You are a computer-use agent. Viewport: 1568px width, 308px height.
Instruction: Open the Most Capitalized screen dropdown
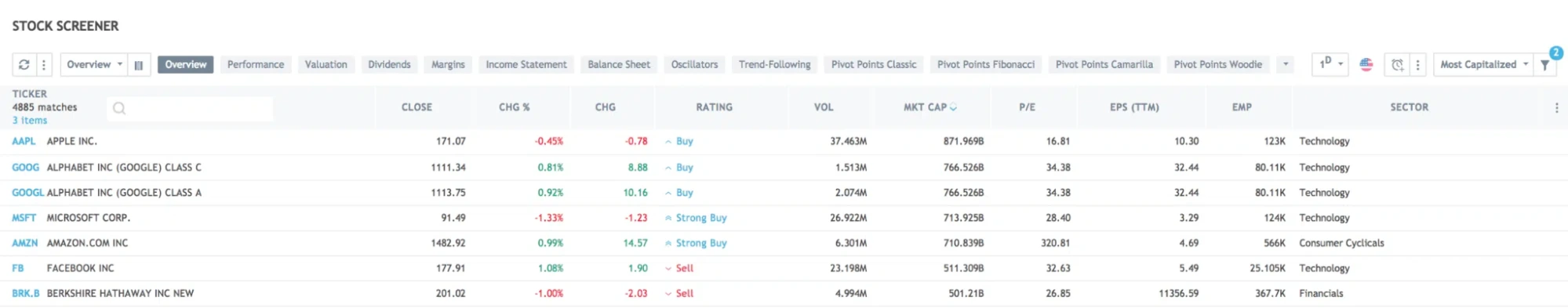[x=1484, y=64]
